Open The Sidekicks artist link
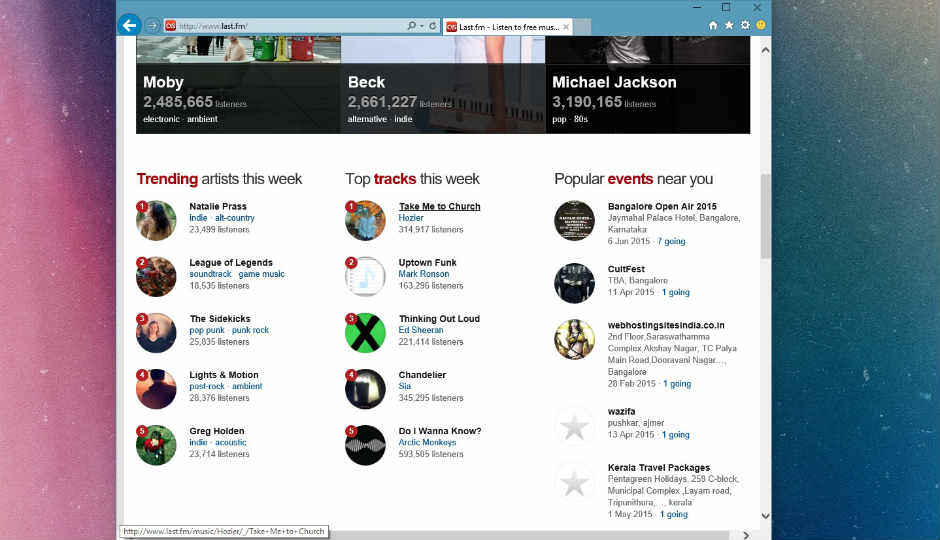The height and width of the screenshot is (540, 940). 220,319
